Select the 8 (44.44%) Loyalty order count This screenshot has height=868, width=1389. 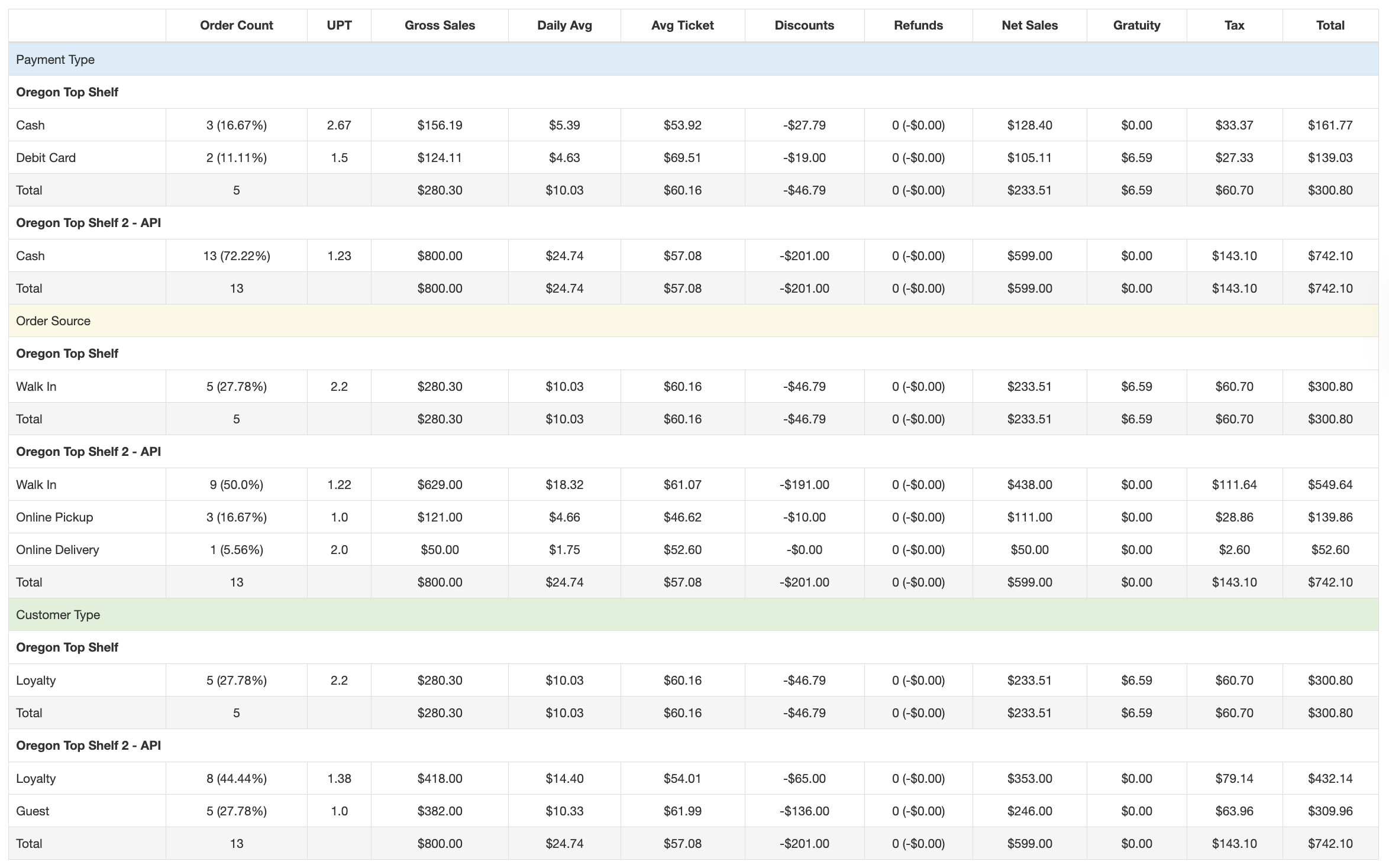point(236,778)
